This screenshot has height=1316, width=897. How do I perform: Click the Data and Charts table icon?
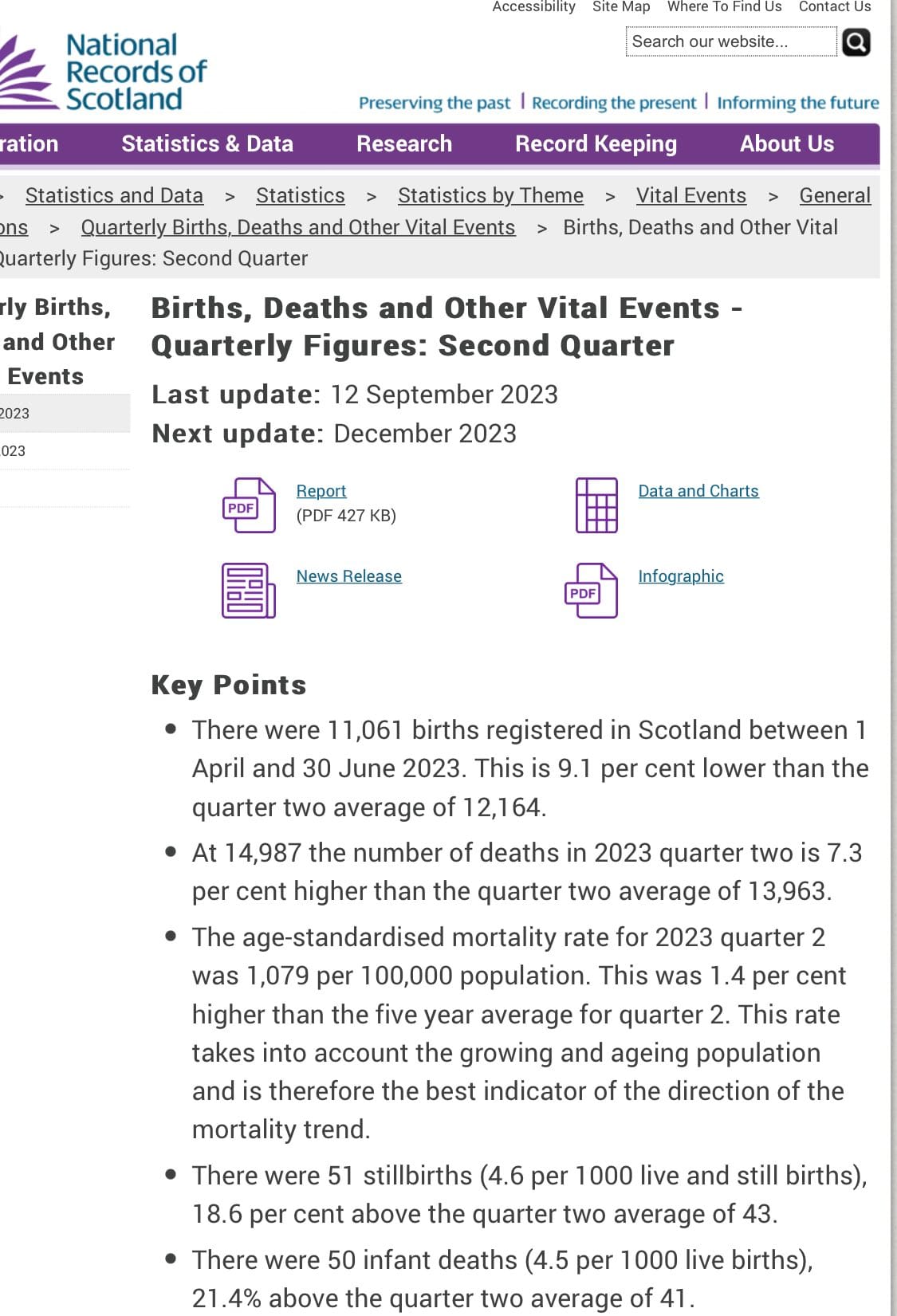pos(596,505)
